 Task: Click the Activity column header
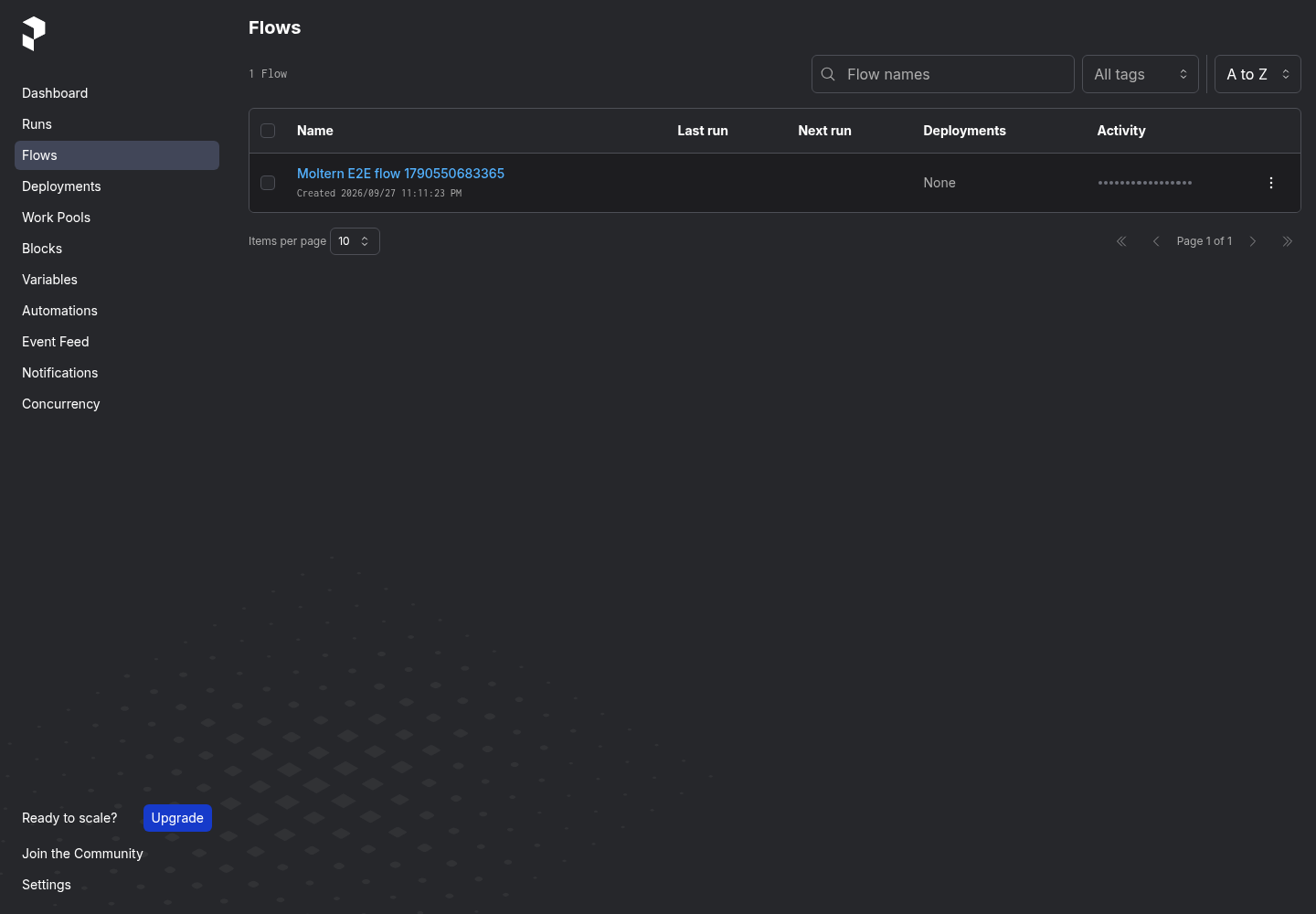(1121, 131)
